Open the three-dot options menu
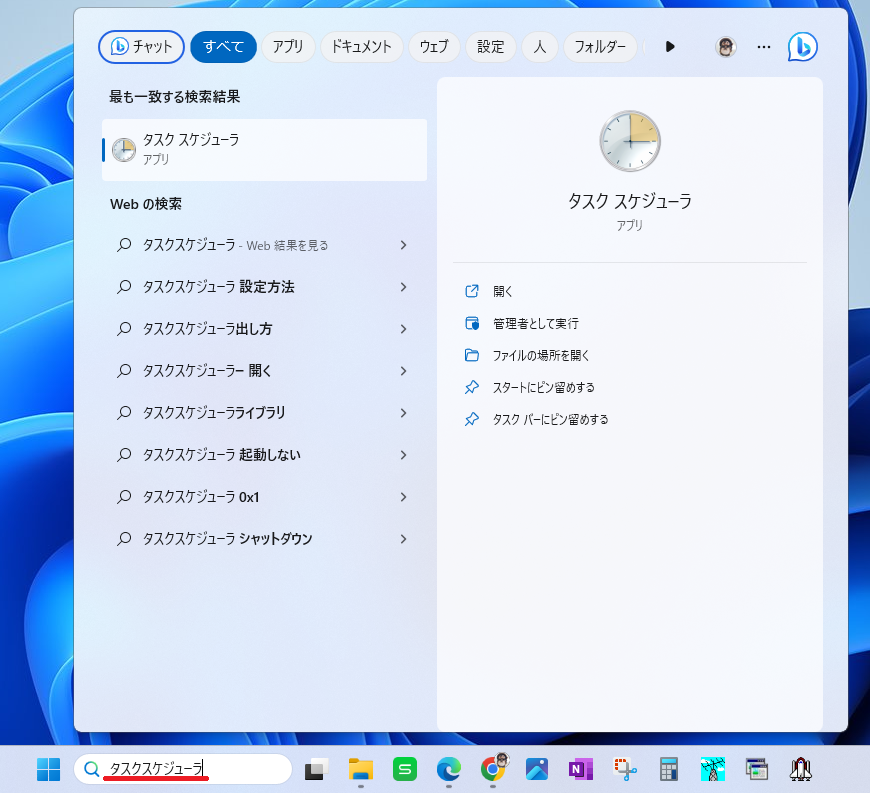 pos(763,47)
